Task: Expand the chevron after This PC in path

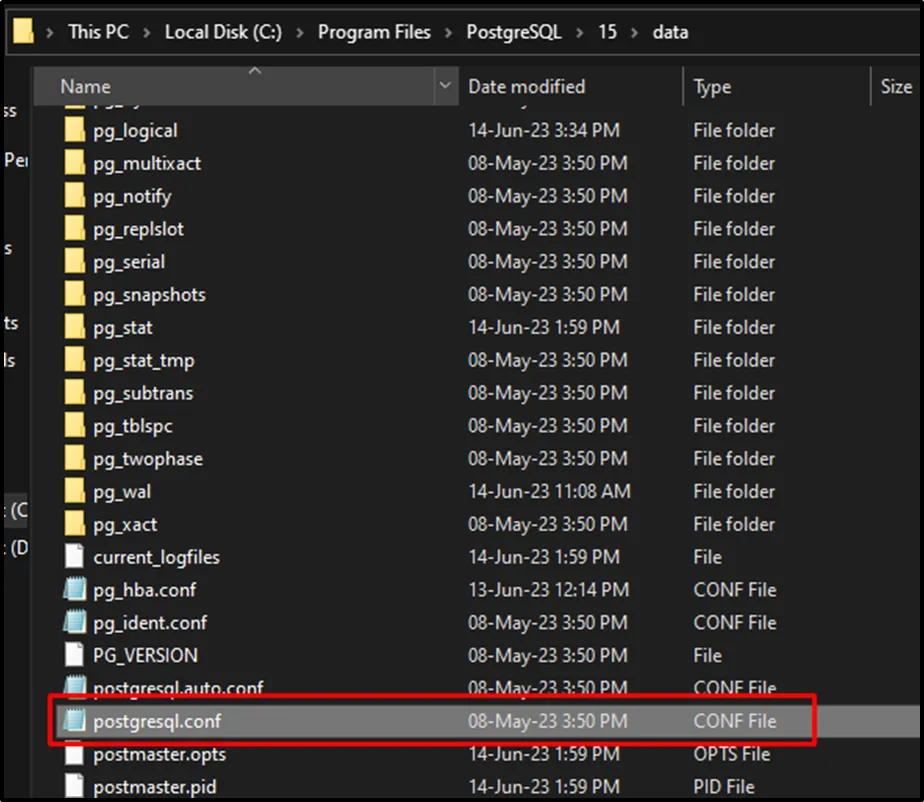Action: tap(147, 32)
